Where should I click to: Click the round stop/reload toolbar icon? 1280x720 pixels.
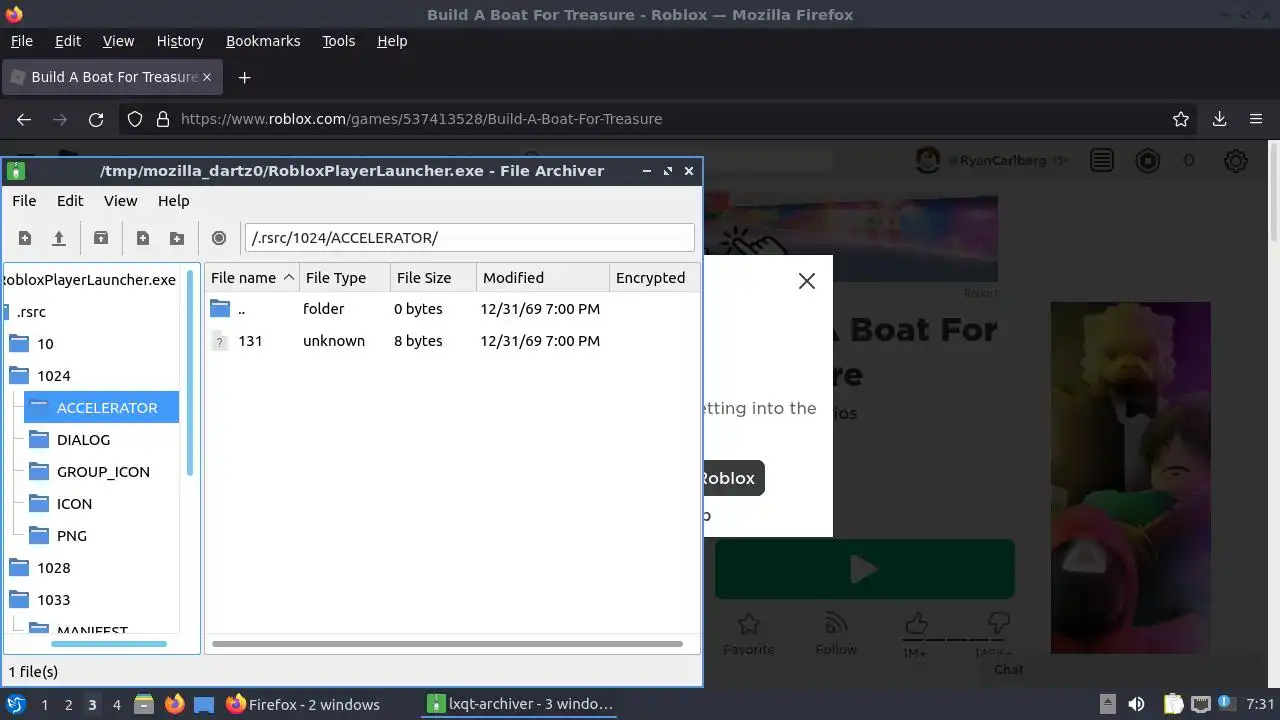[x=219, y=238]
